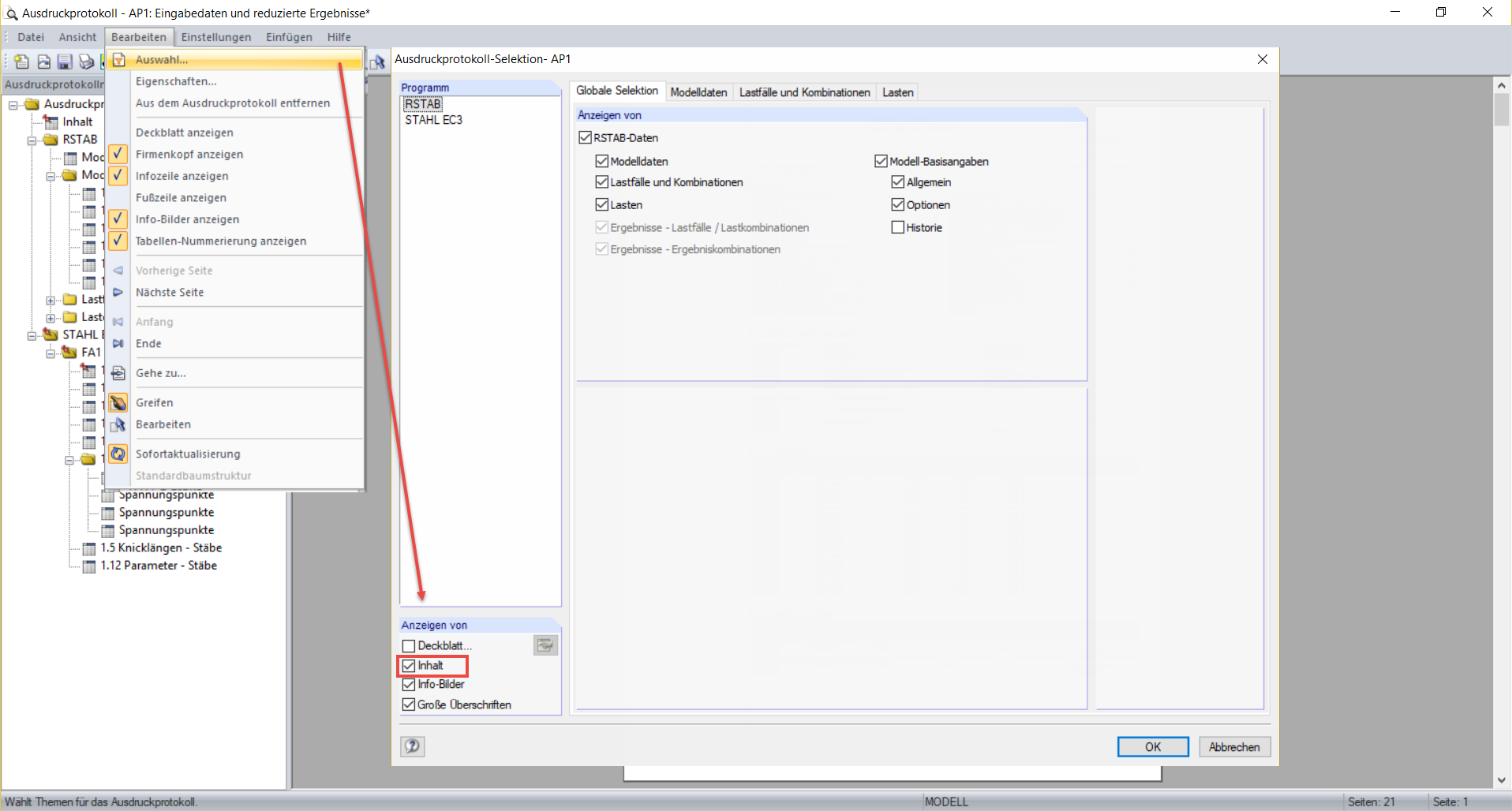Uncheck the RSTAB-Daten checkbox
The height and width of the screenshot is (811, 1512).
click(585, 137)
